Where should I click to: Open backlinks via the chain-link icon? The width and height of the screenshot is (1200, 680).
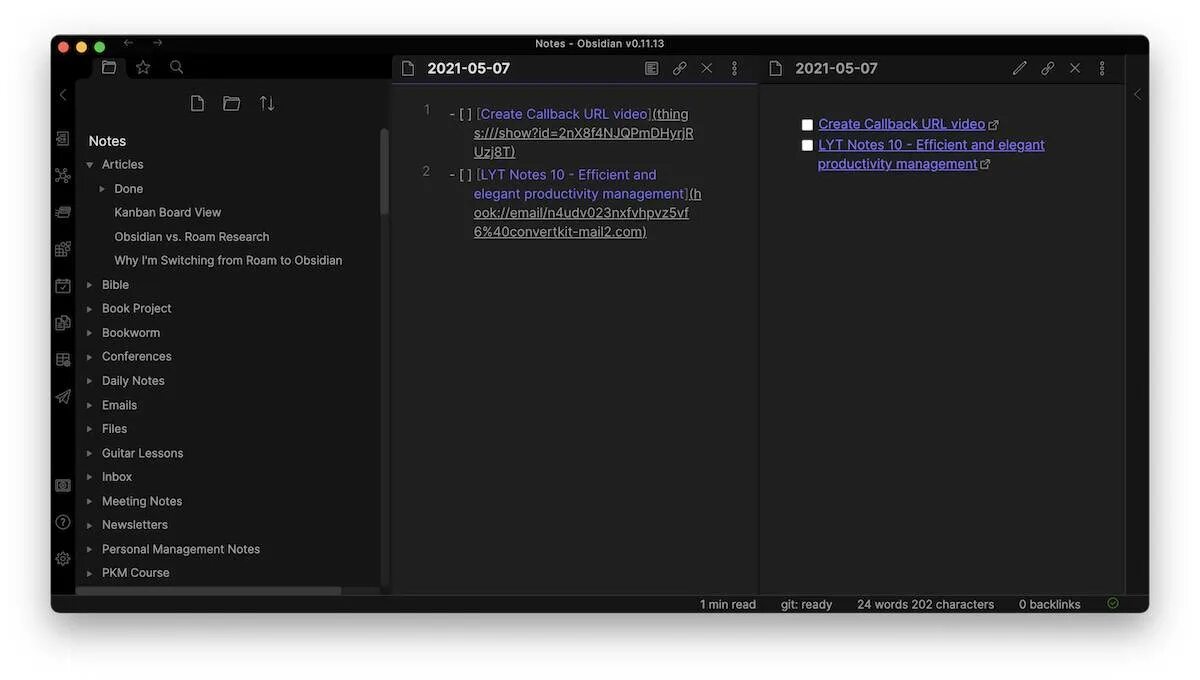click(680, 67)
